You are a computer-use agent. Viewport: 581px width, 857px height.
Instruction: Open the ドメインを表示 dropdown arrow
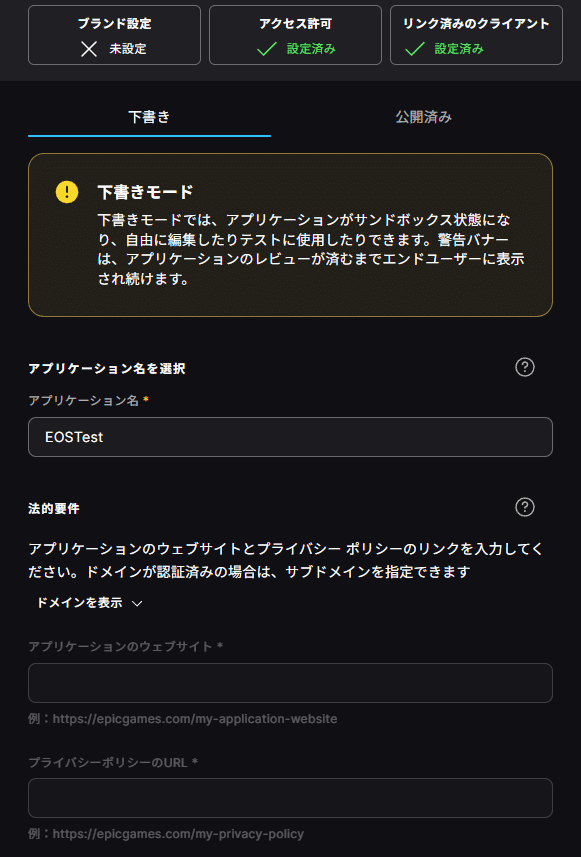point(137,603)
